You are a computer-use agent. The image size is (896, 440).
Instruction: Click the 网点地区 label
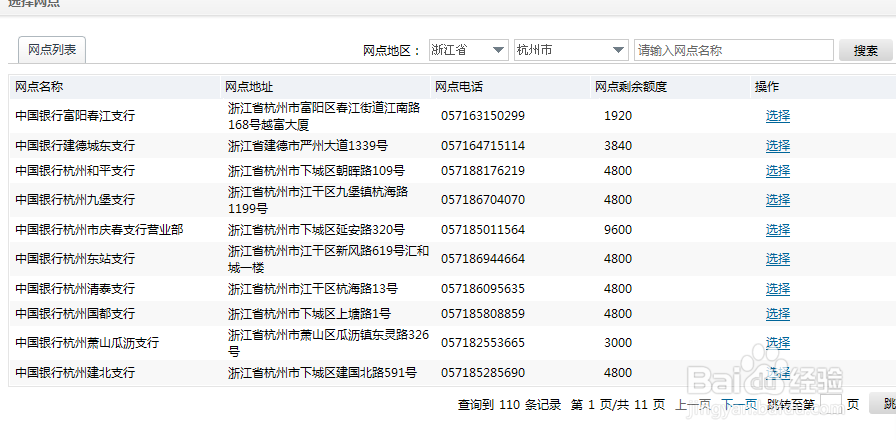coord(393,50)
